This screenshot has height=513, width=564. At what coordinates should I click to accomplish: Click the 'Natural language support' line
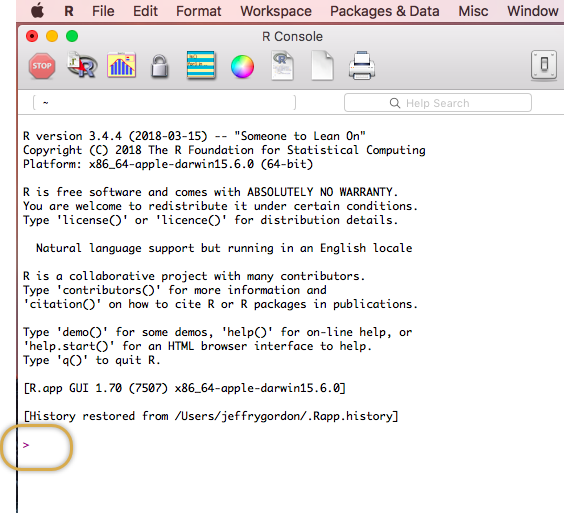click(x=224, y=248)
